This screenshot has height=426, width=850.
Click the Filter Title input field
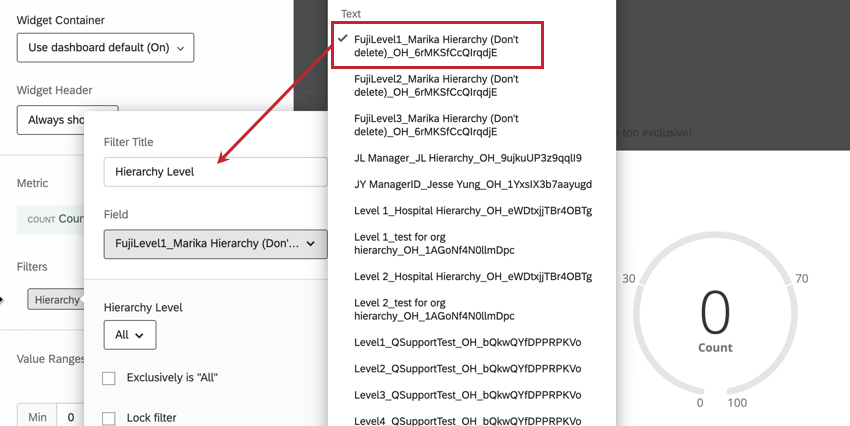pos(215,172)
